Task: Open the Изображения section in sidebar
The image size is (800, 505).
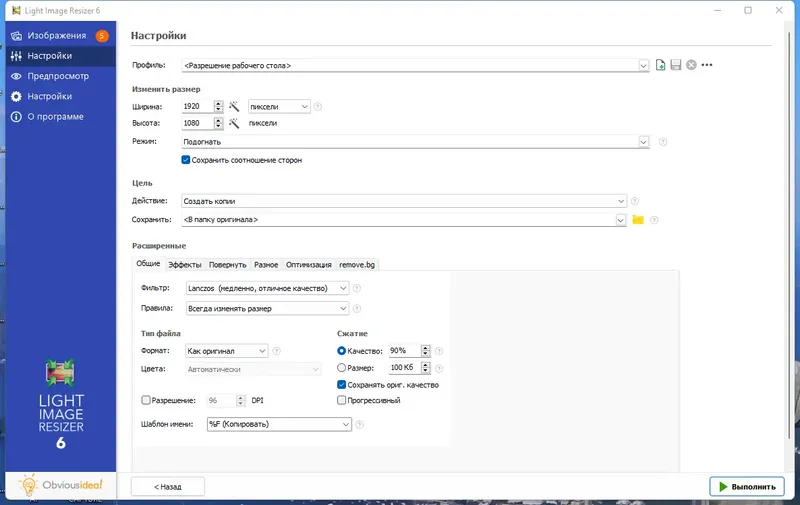Action: click(61, 36)
